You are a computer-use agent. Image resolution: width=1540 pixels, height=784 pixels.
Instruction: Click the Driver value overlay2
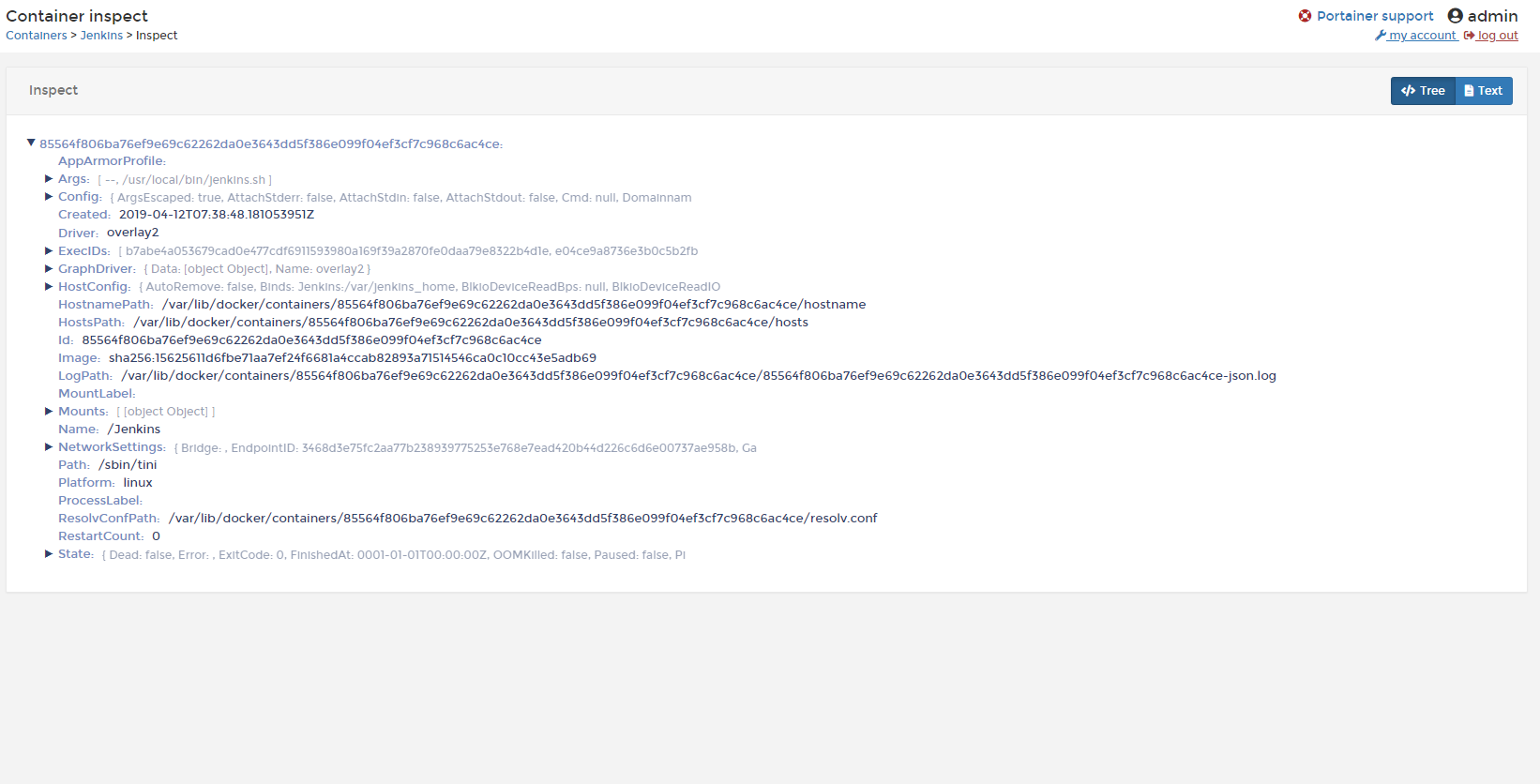click(133, 233)
